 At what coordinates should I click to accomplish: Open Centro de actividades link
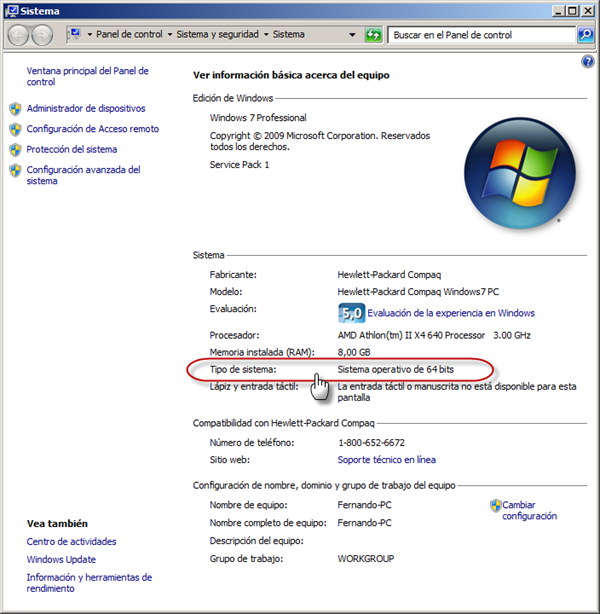[71, 541]
